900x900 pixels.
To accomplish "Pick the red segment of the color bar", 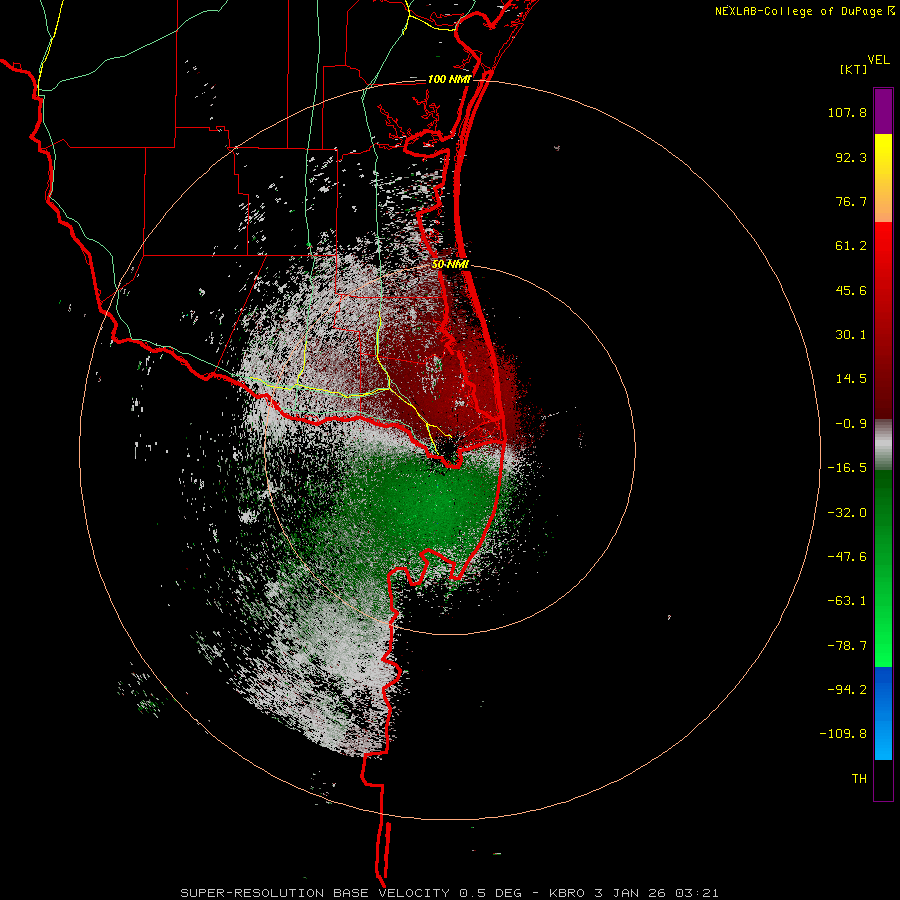I will [883, 320].
